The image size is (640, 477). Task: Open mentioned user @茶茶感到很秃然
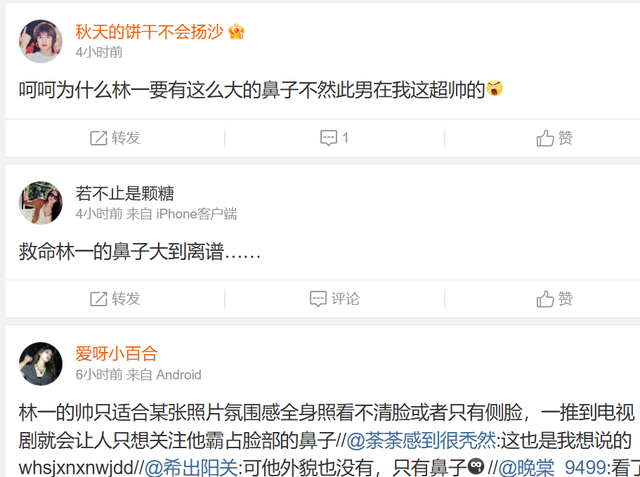point(421,441)
